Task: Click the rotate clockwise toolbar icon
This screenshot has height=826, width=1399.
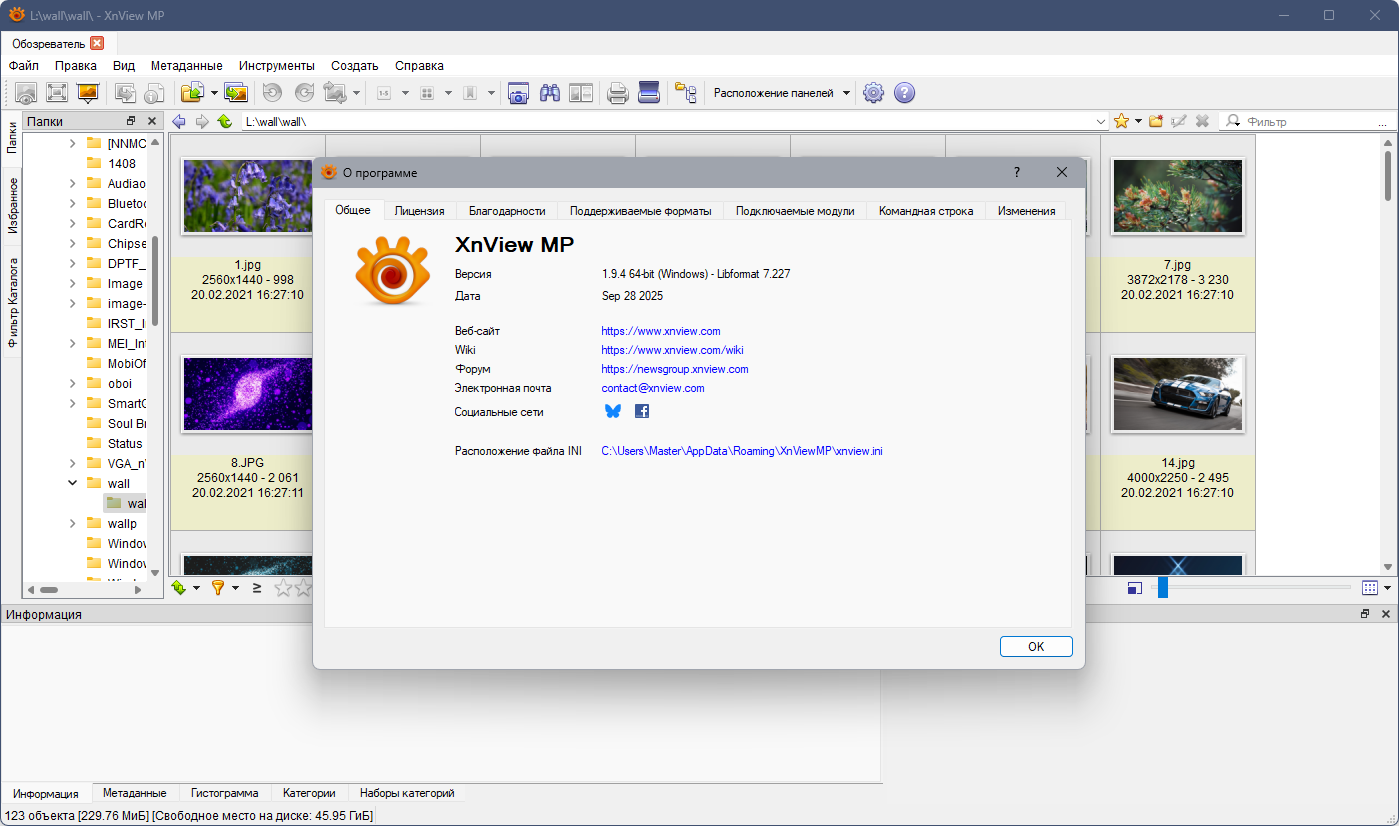Action: coord(304,93)
